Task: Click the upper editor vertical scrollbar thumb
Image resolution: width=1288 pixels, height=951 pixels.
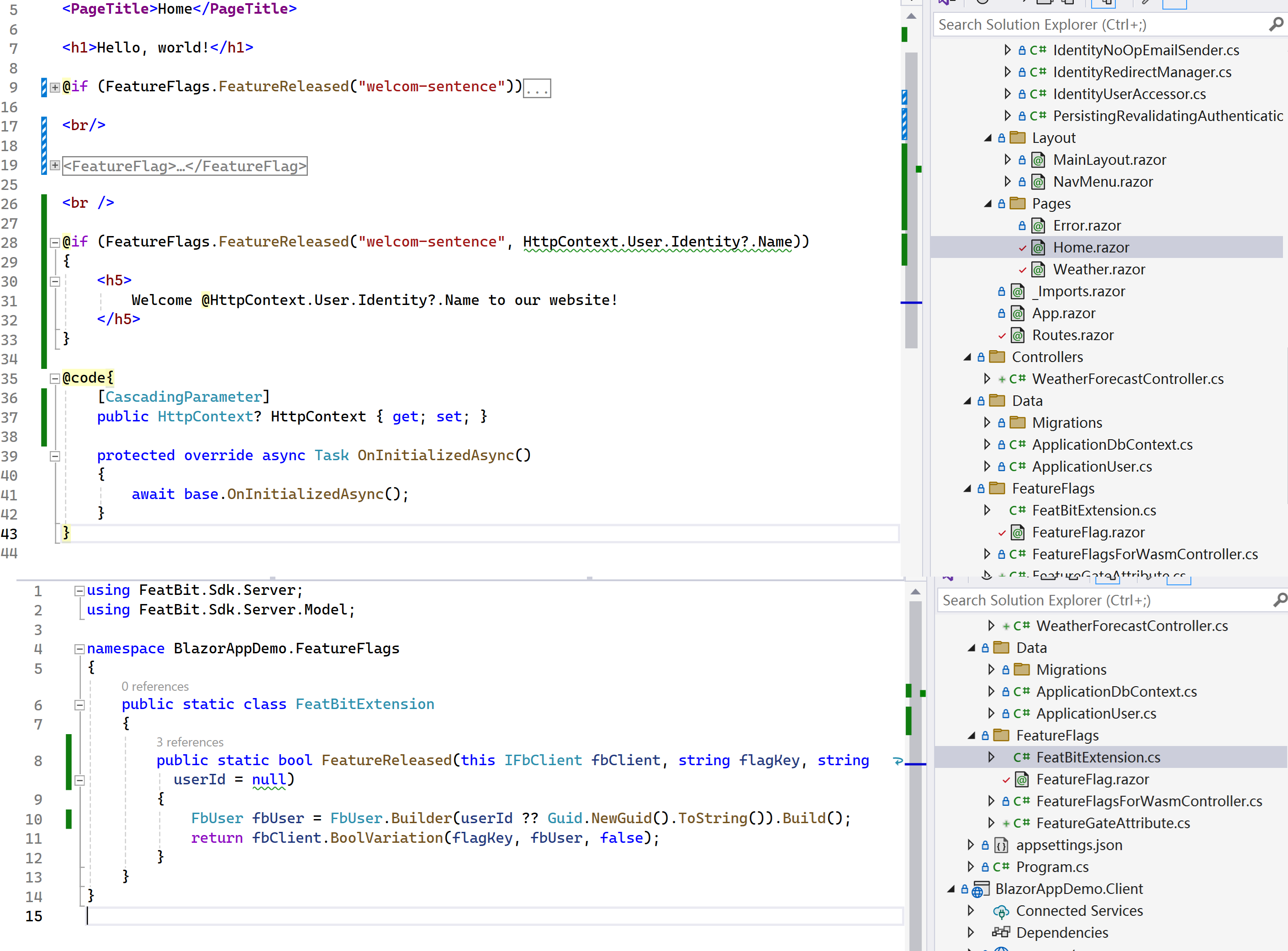Action: point(911,200)
